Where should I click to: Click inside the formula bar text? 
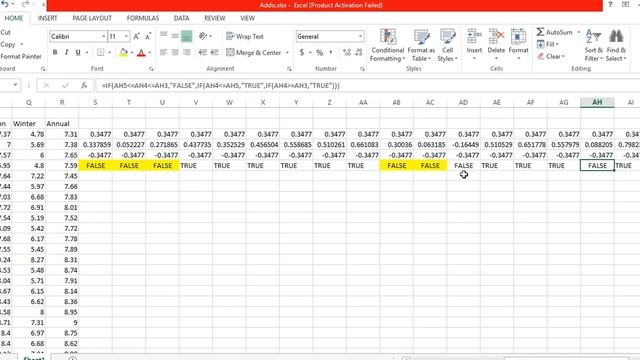pos(220,86)
